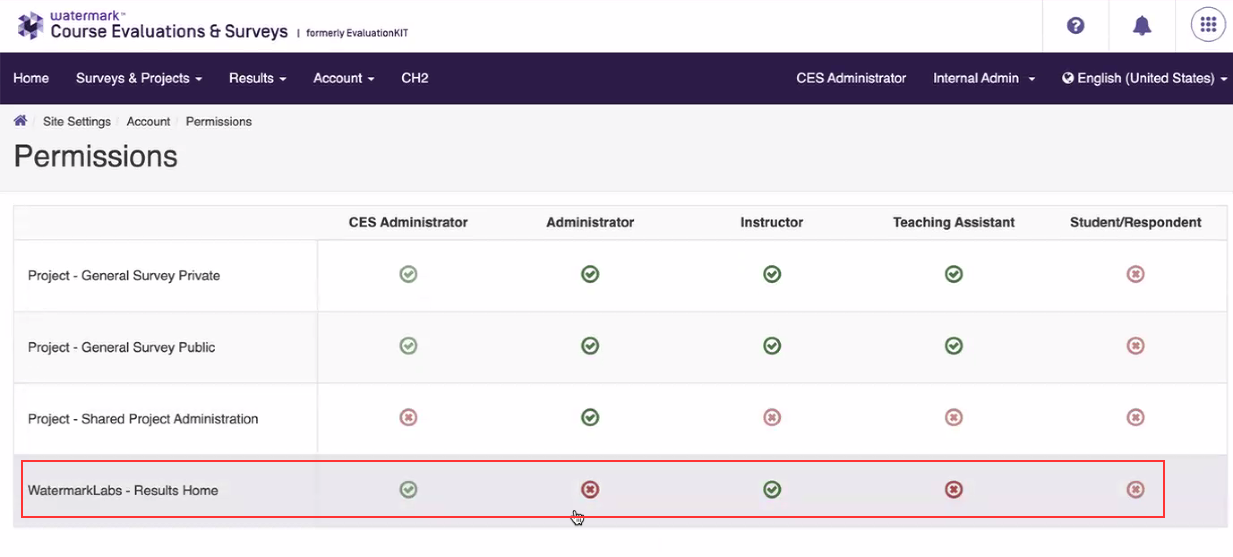Open the CH2 menu item
The image size is (1233, 557).
(415, 78)
